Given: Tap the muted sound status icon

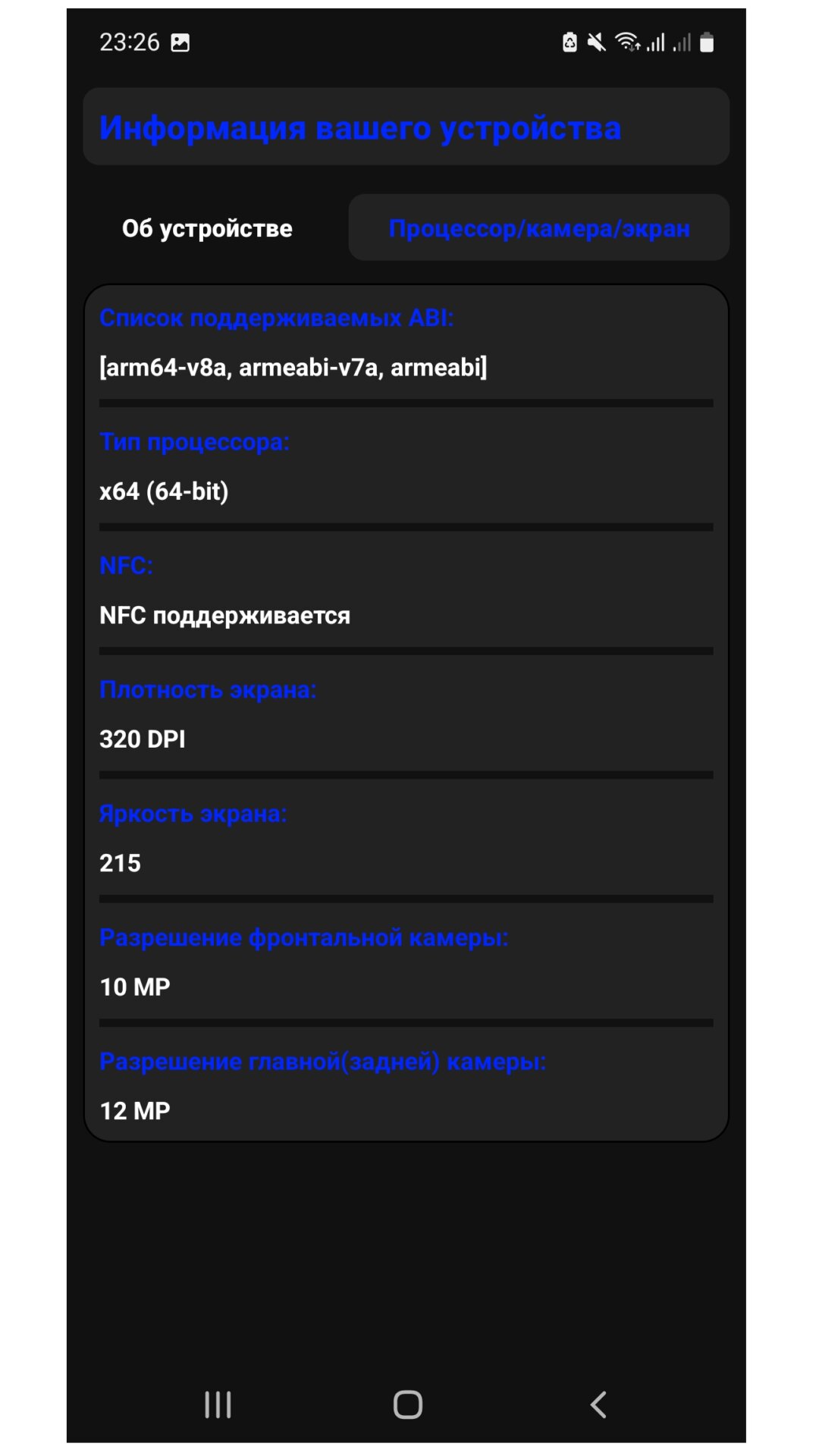Looking at the screenshot, I should (597, 42).
